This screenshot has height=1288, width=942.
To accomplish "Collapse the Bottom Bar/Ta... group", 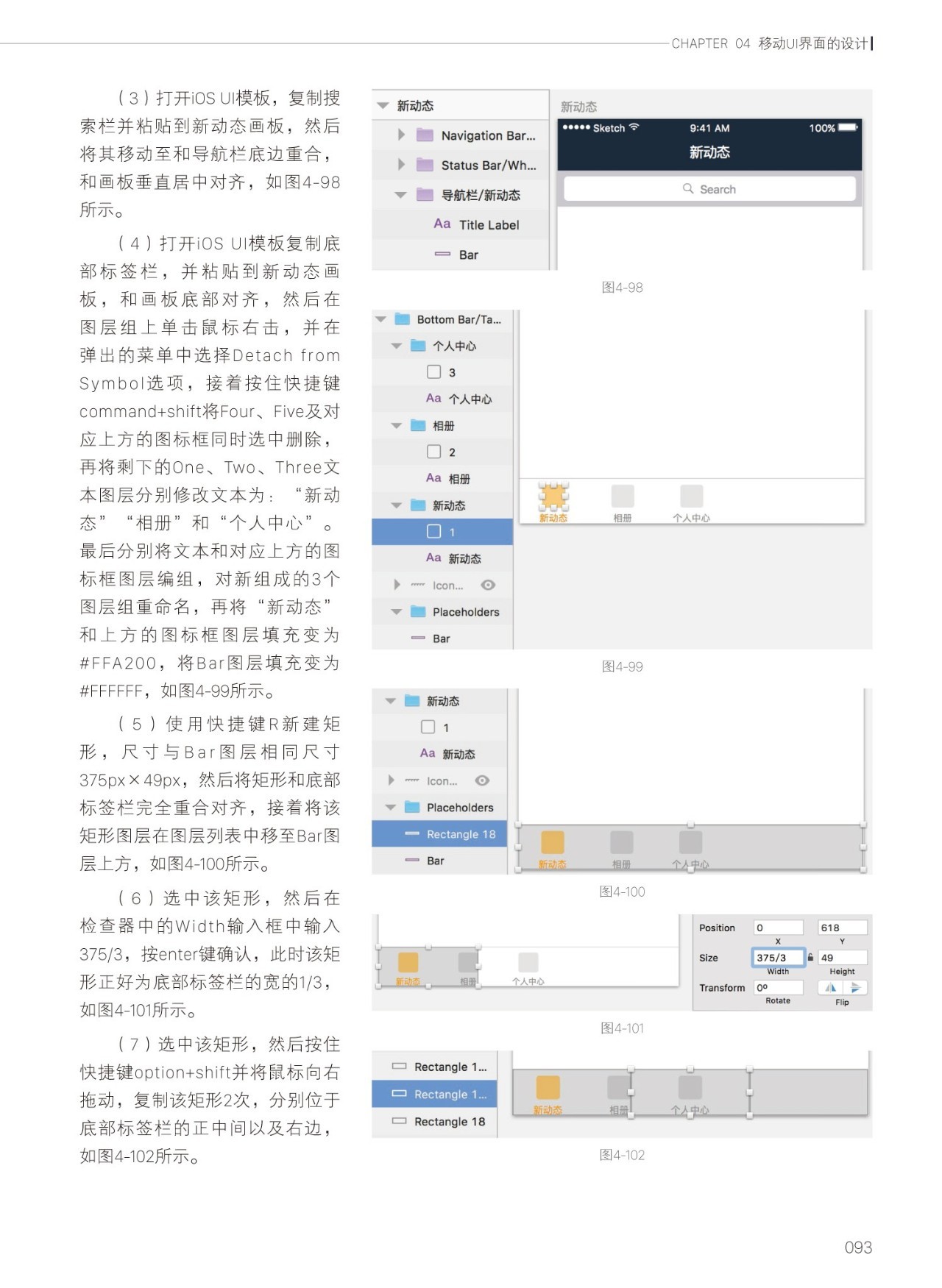I will [x=380, y=319].
